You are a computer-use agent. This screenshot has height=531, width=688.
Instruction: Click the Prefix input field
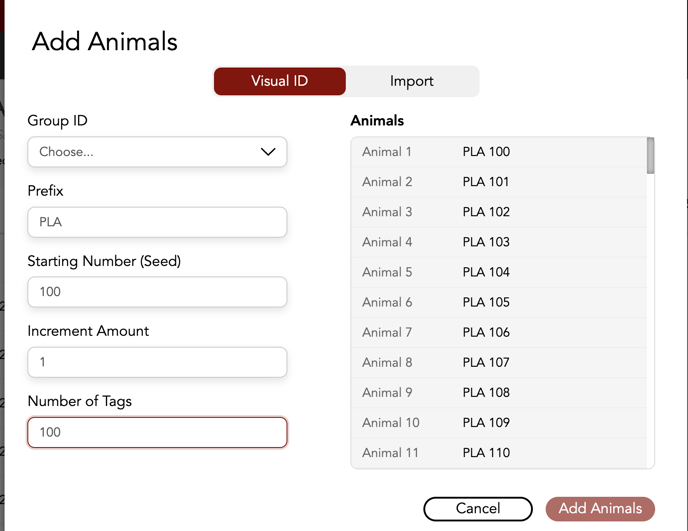pyautogui.click(x=157, y=222)
